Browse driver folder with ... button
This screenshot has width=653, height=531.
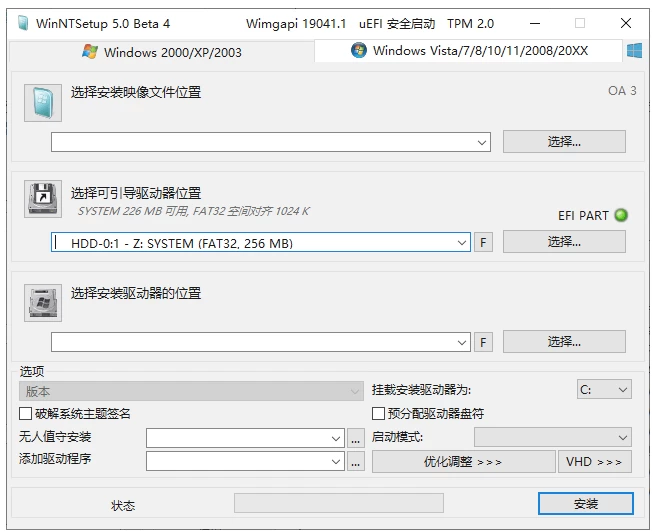pyautogui.click(x=355, y=461)
